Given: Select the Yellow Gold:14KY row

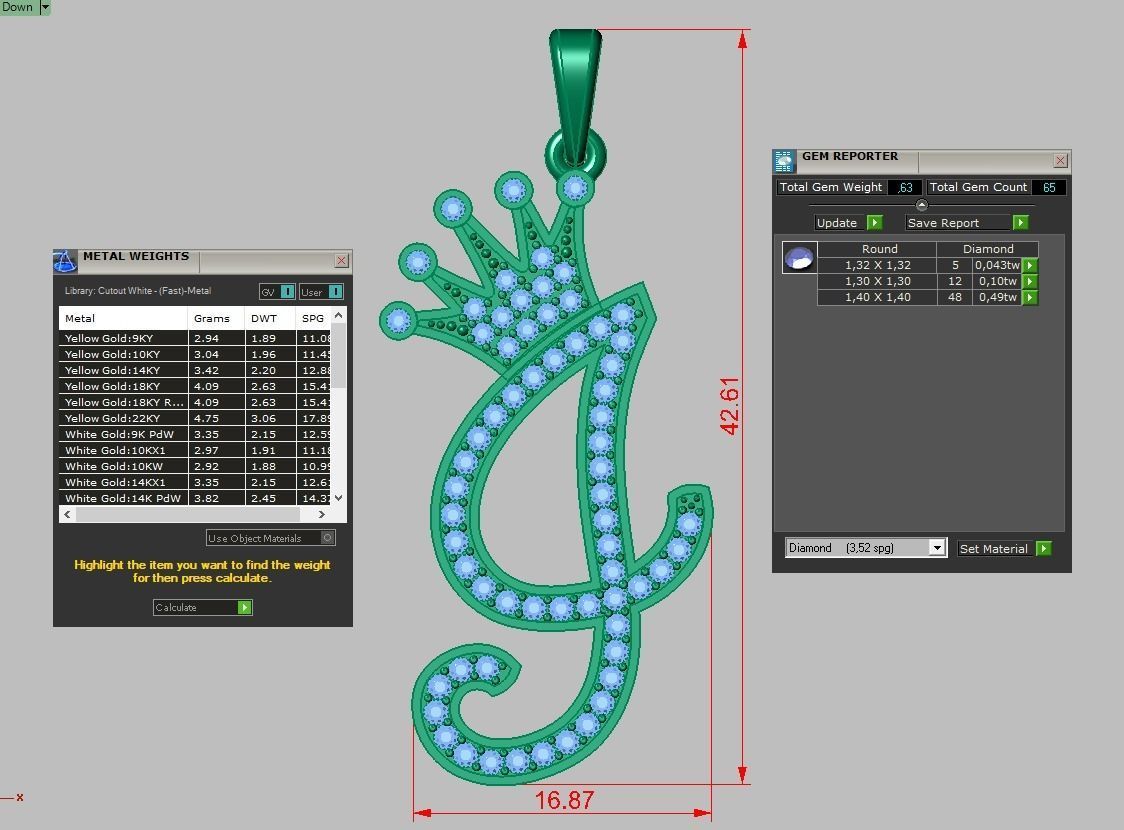Looking at the screenshot, I should pyautogui.click(x=195, y=371).
